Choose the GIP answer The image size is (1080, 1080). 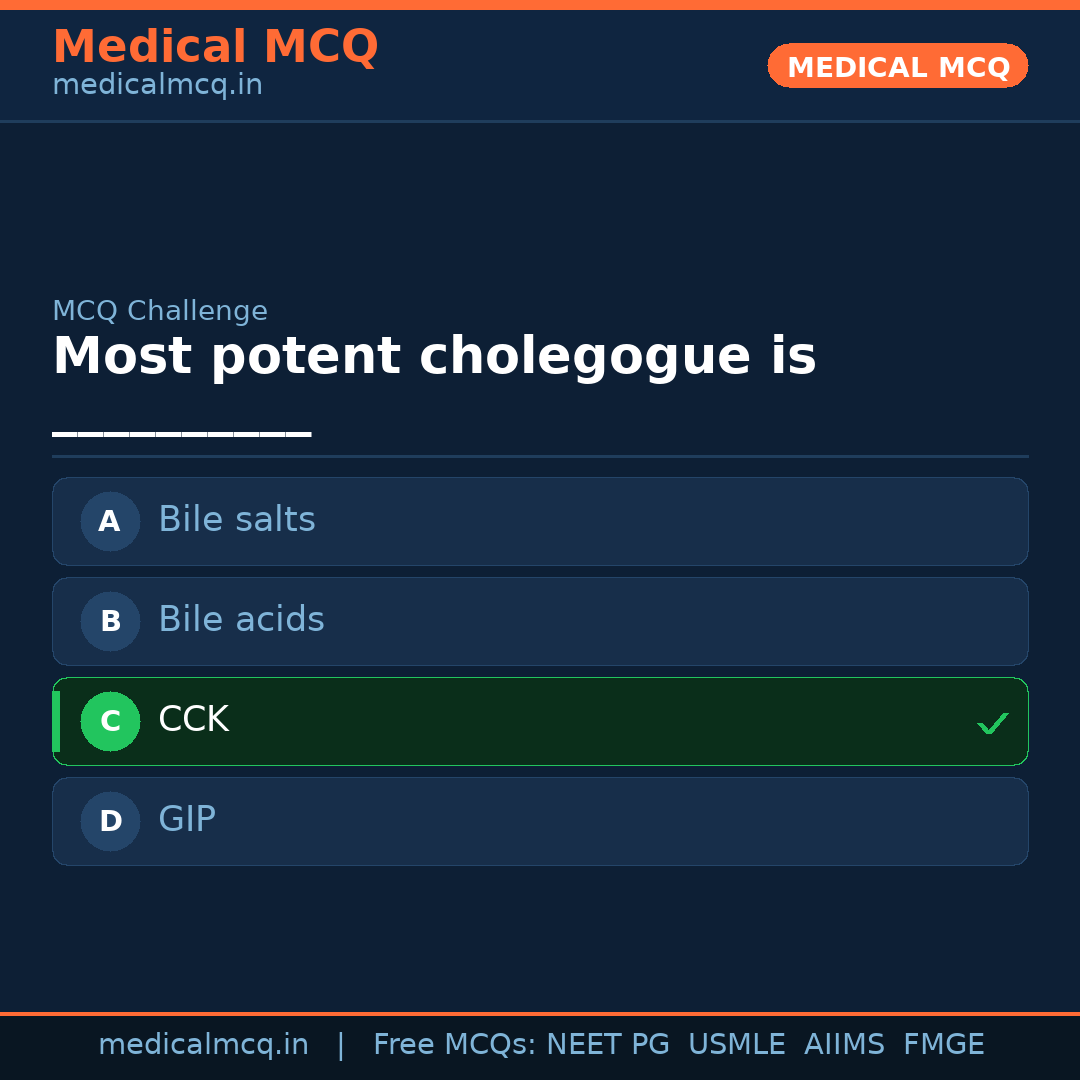[187, 820]
